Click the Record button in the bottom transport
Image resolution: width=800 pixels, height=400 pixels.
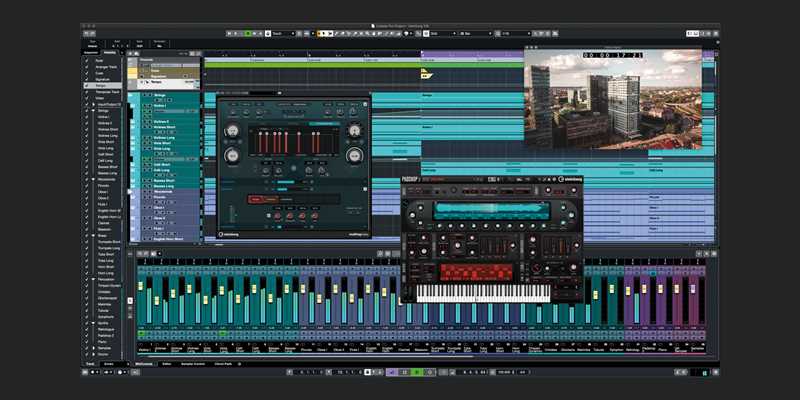(x=430, y=372)
